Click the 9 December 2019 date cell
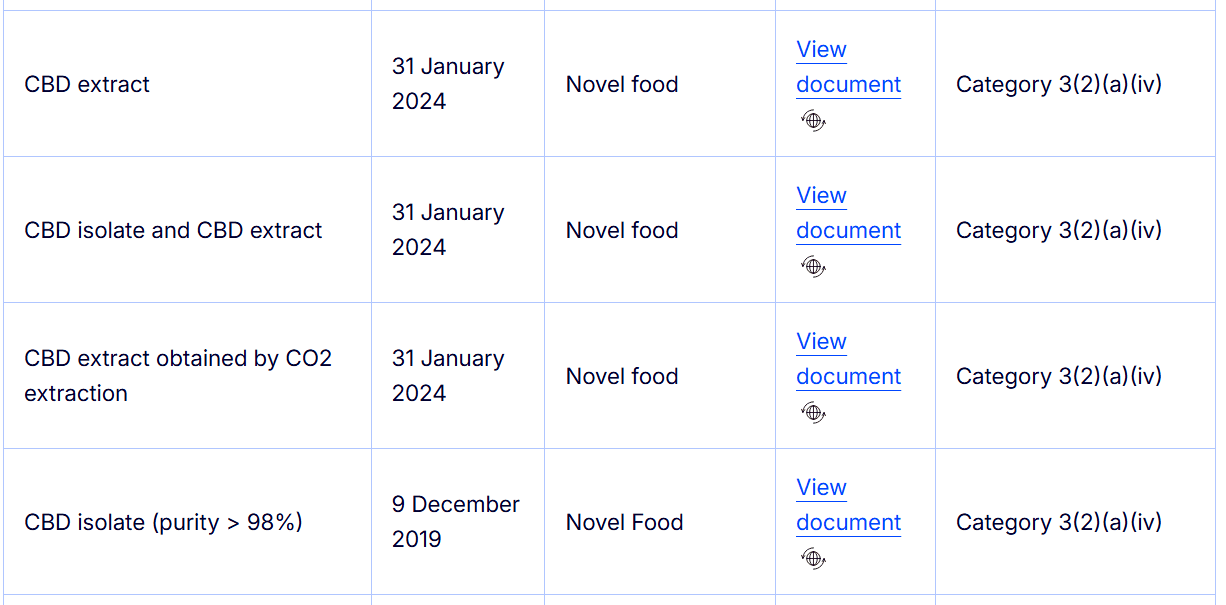Screen dimensions: 1226x605 [x=455, y=521]
